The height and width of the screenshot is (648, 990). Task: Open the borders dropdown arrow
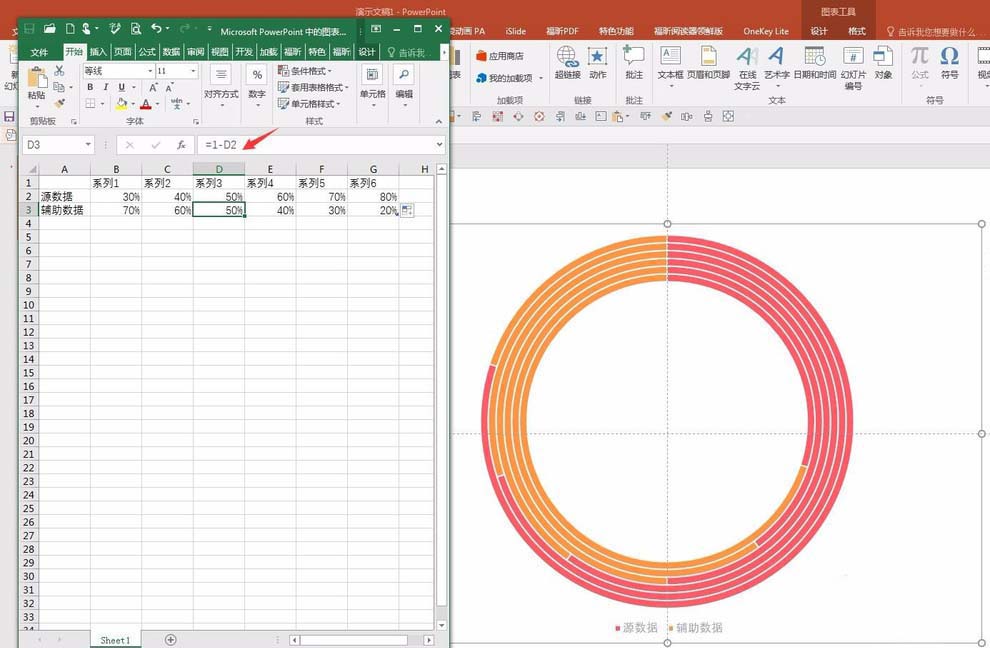[102, 104]
